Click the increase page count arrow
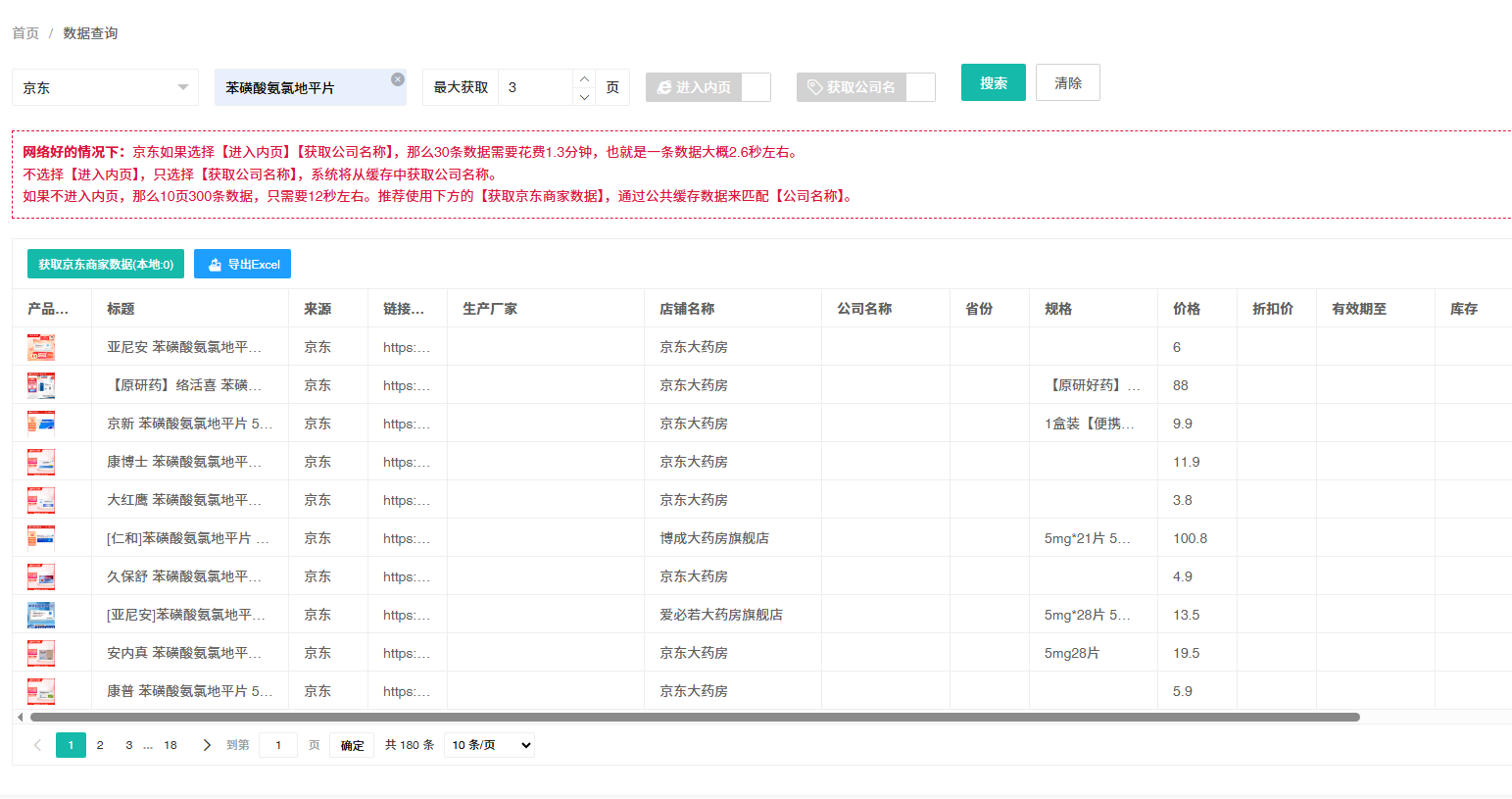This screenshot has width=1512, height=799. click(584, 78)
